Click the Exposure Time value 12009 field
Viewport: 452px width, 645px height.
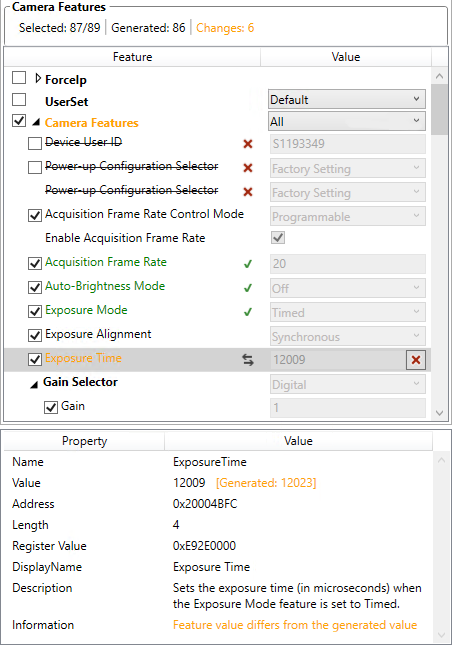337,360
